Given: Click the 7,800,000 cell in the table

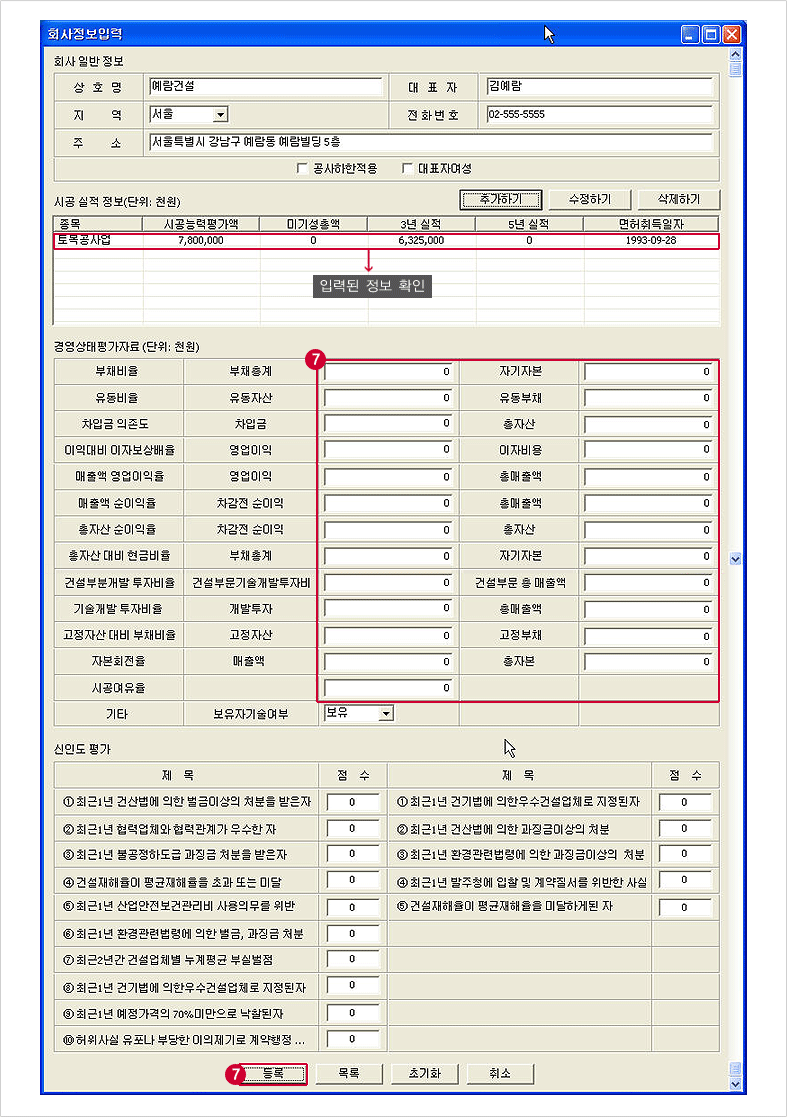Looking at the screenshot, I should 201,241.
